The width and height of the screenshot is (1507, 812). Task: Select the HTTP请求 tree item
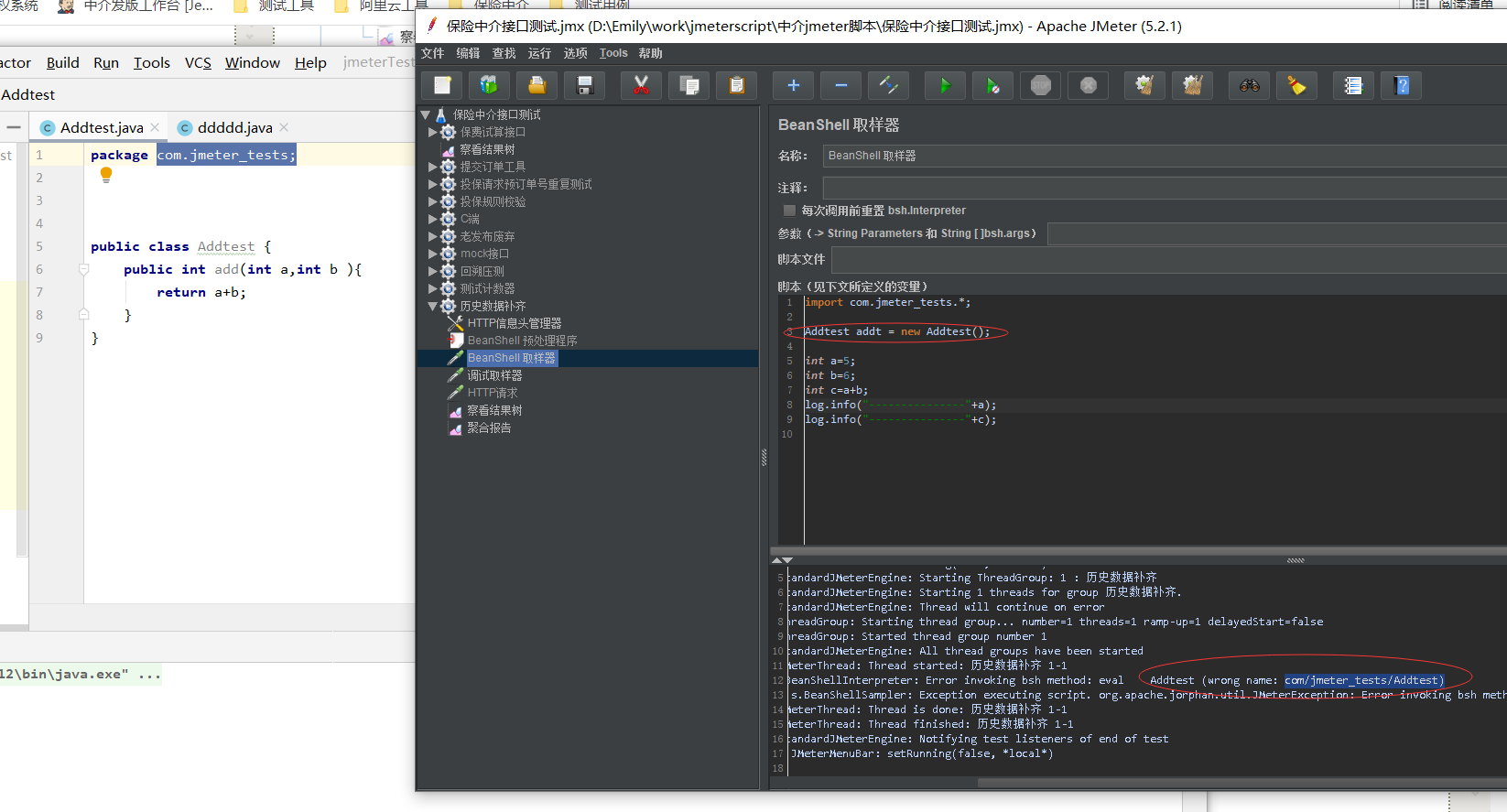click(x=492, y=393)
